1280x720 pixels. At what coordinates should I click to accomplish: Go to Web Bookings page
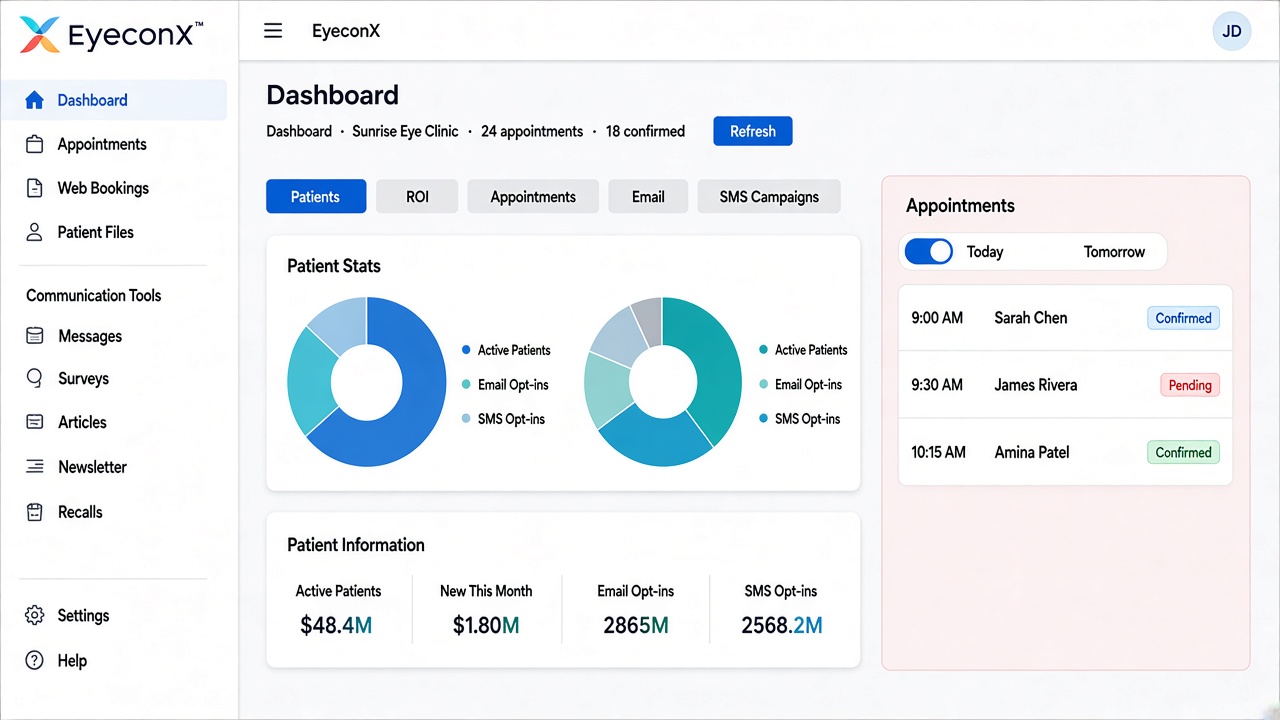pos(103,188)
